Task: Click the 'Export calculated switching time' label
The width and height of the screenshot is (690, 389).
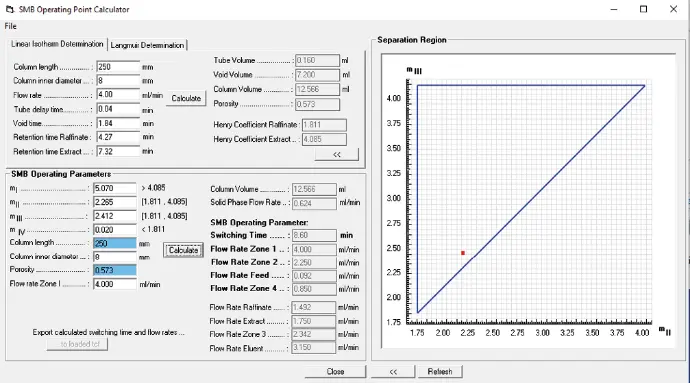Action: [x=108, y=332]
